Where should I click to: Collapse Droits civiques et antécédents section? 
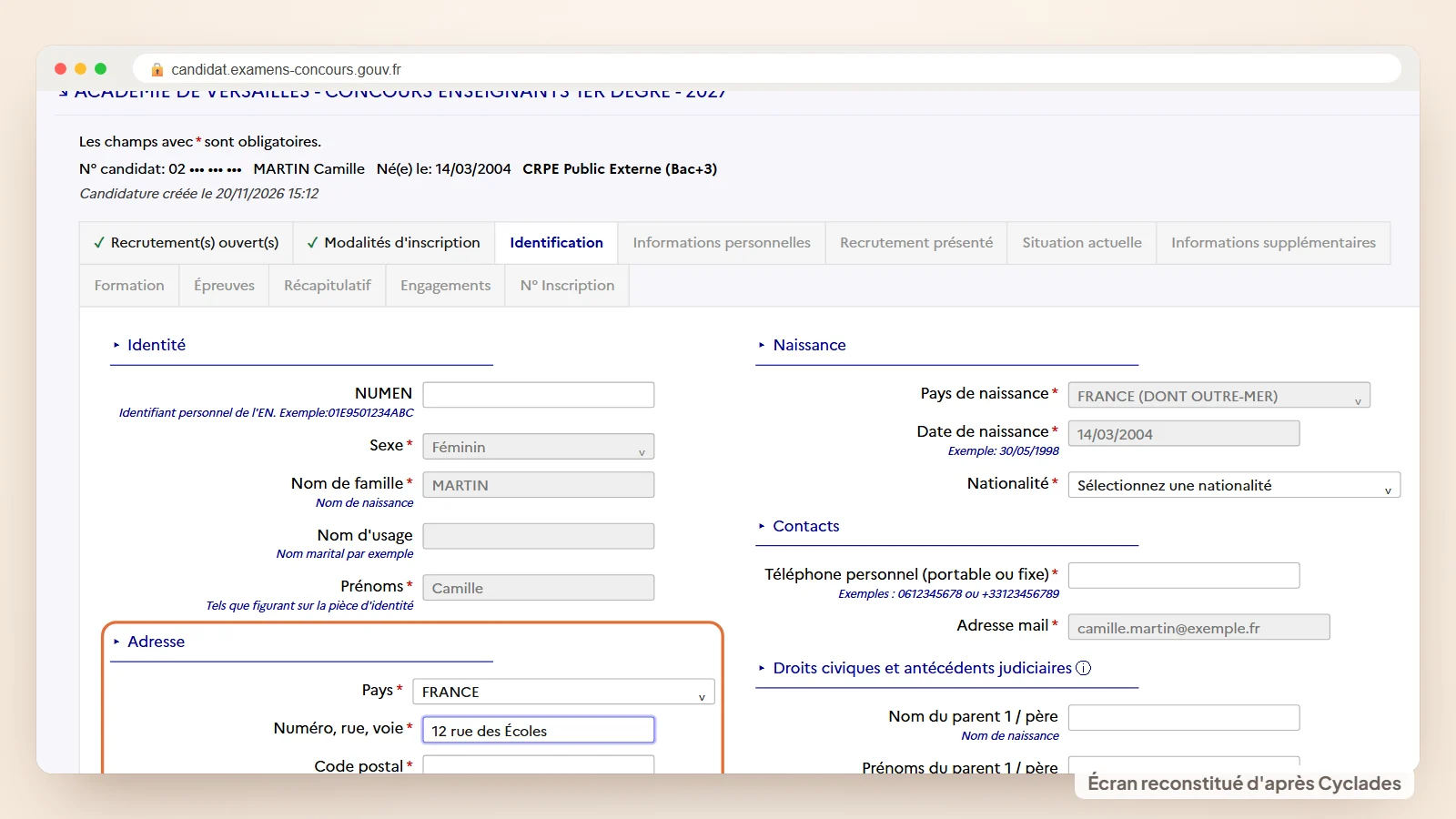[x=762, y=668]
